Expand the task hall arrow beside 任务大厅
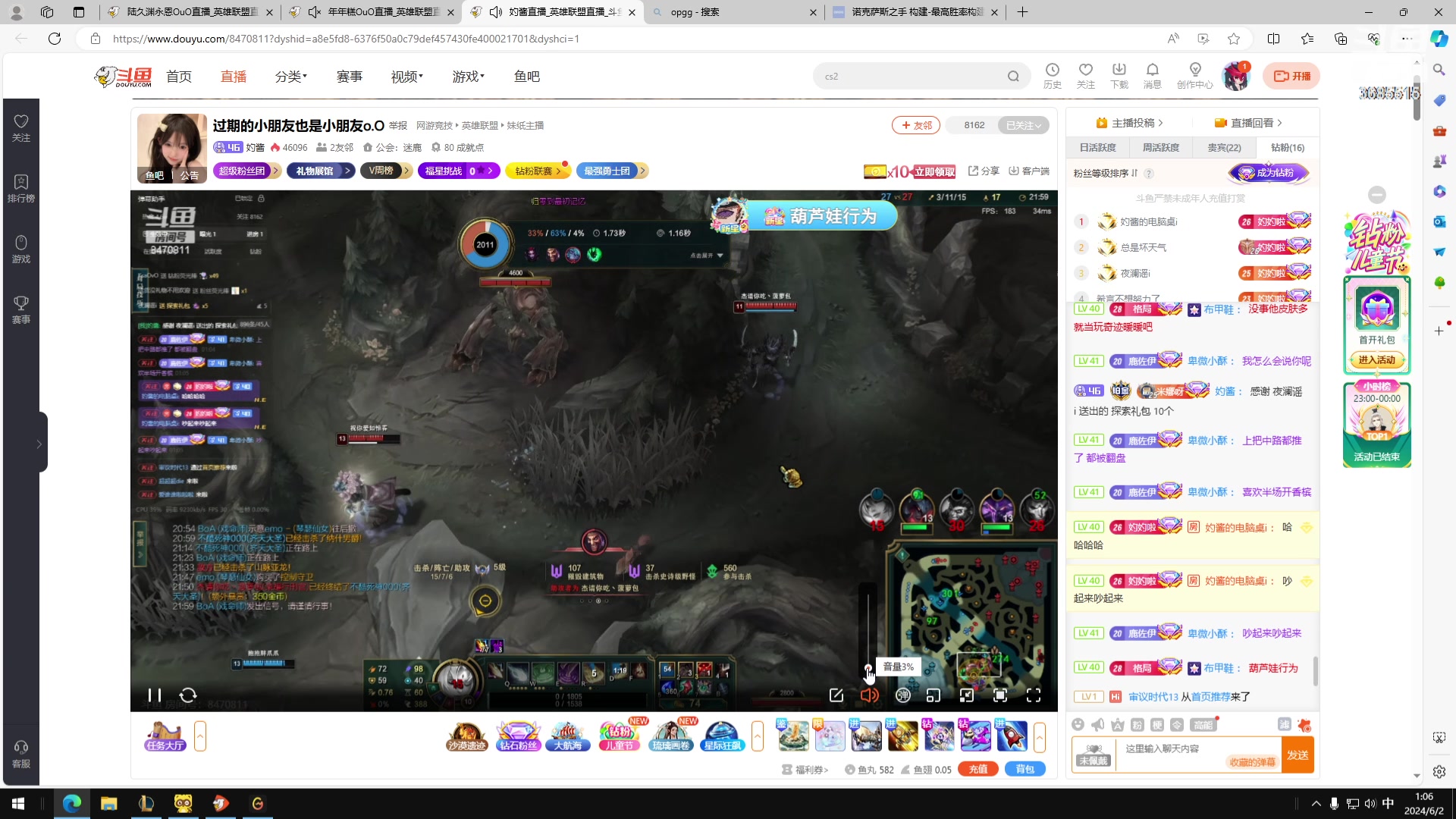1456x819 pixels. coord(200,736)
